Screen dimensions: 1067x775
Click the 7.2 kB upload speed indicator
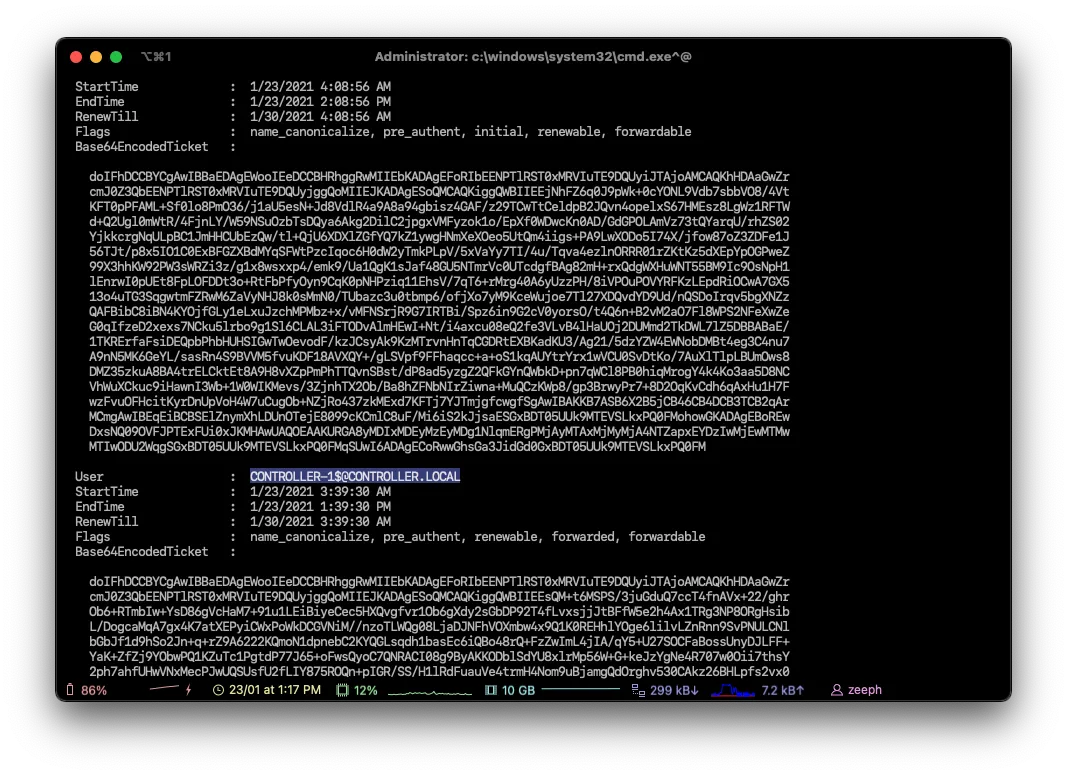click(783, 690)
